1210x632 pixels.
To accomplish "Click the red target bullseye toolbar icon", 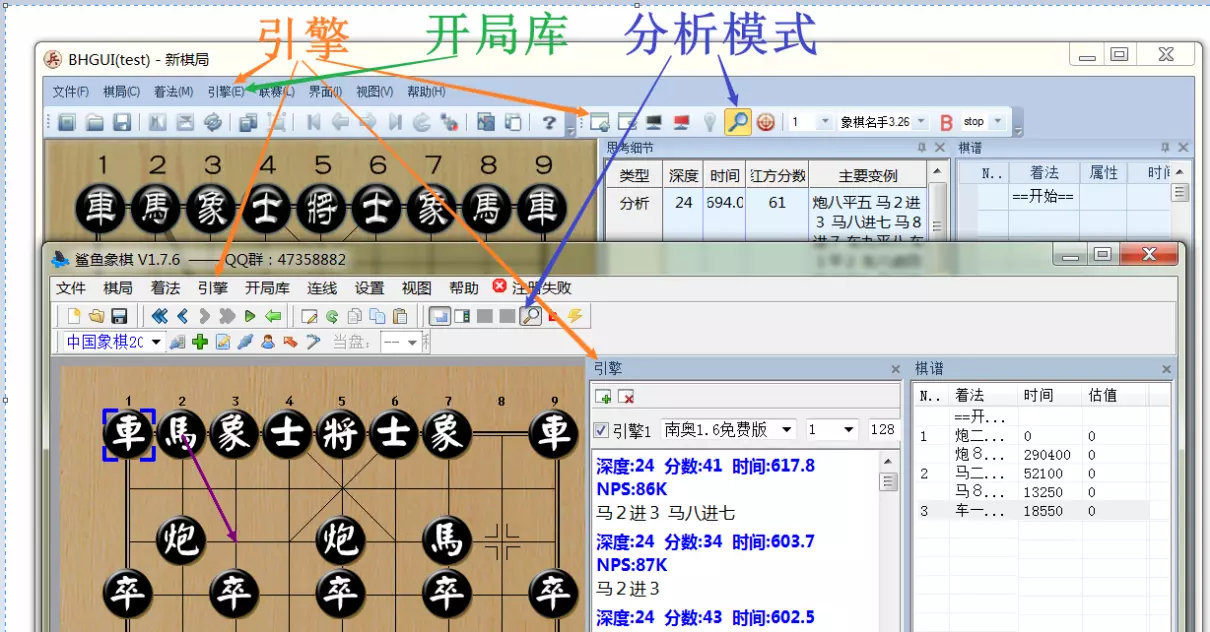I will click(x=766, y=121).
